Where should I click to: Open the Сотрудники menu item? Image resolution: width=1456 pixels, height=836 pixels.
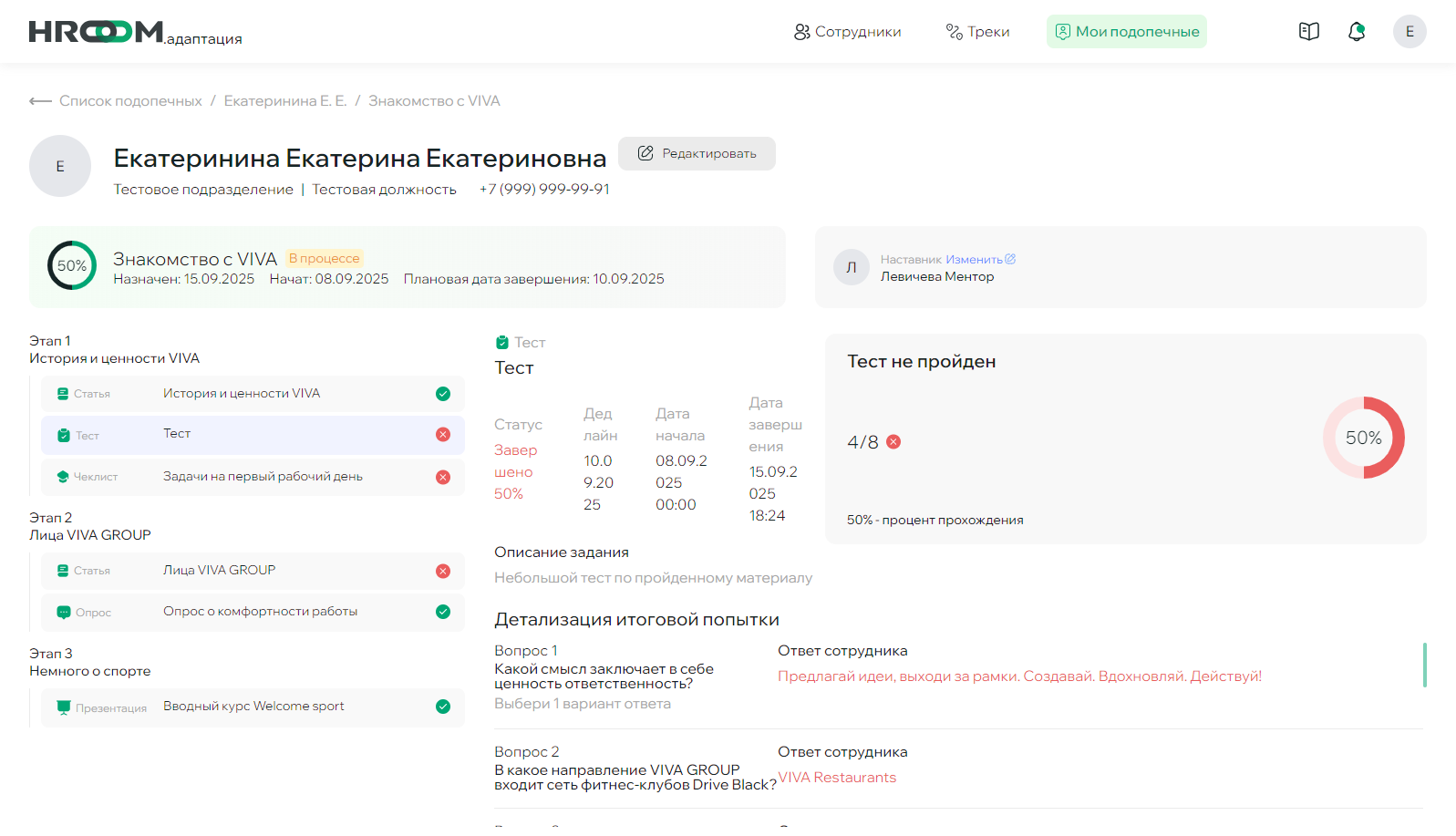pos(847,32)
